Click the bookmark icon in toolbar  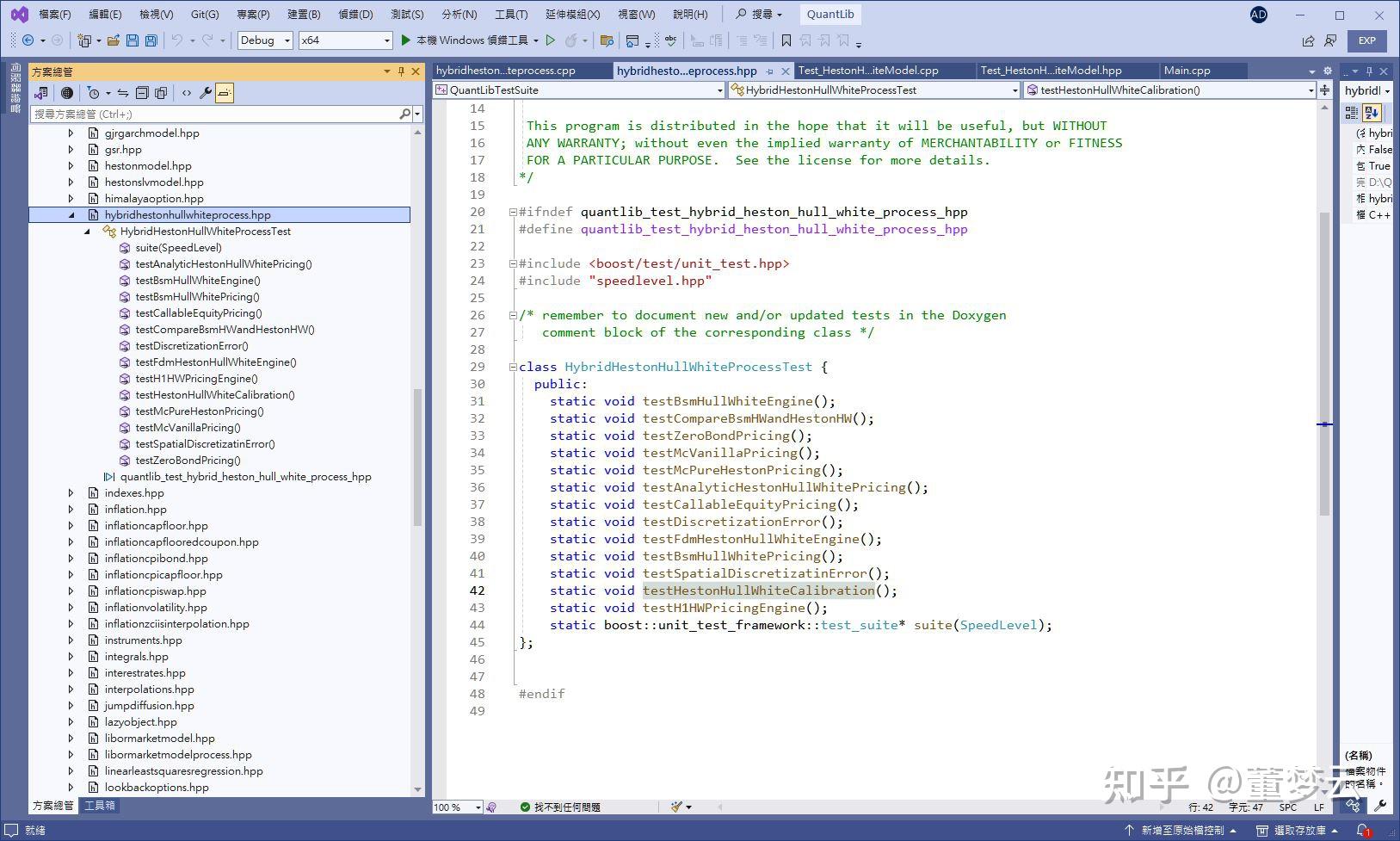tap(786, 40)
